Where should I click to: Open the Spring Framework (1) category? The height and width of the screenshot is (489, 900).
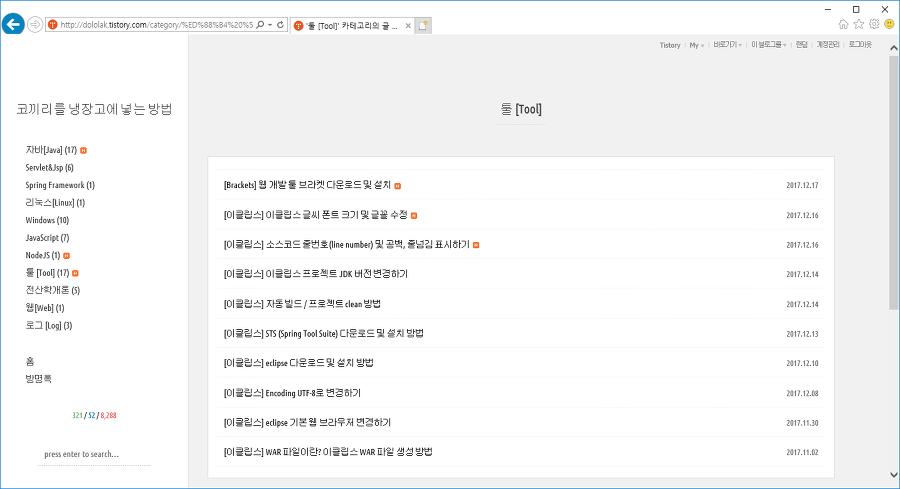(x=60, y=185)
